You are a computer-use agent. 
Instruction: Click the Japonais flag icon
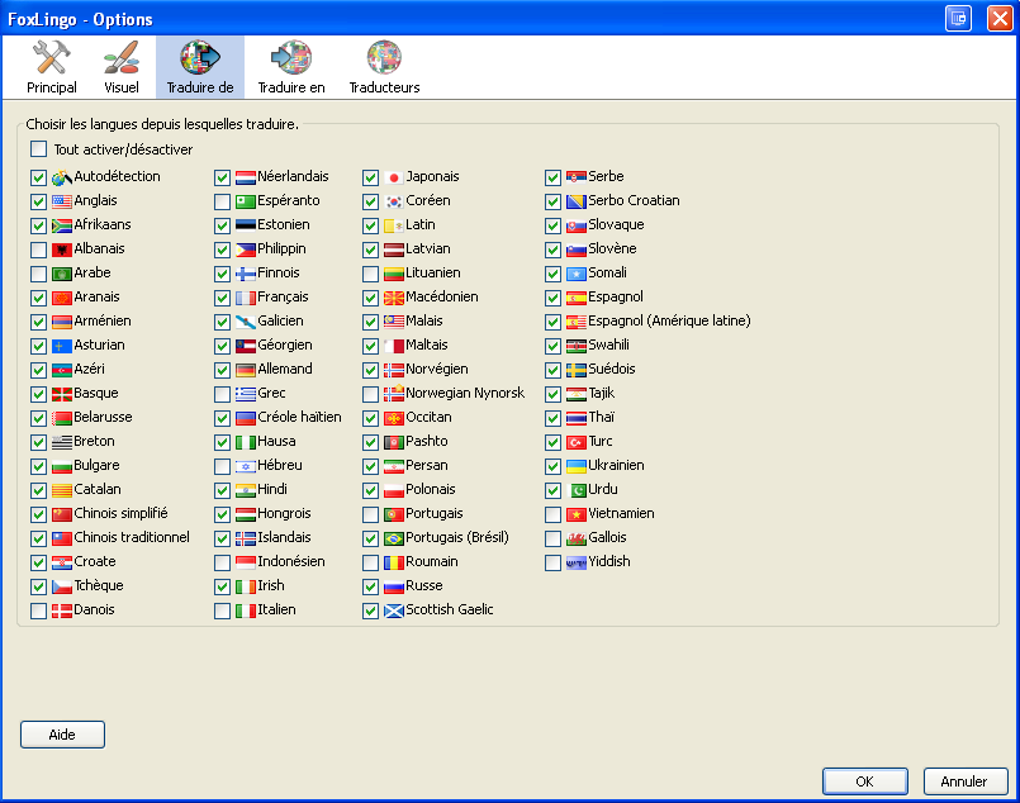[394, 178]
